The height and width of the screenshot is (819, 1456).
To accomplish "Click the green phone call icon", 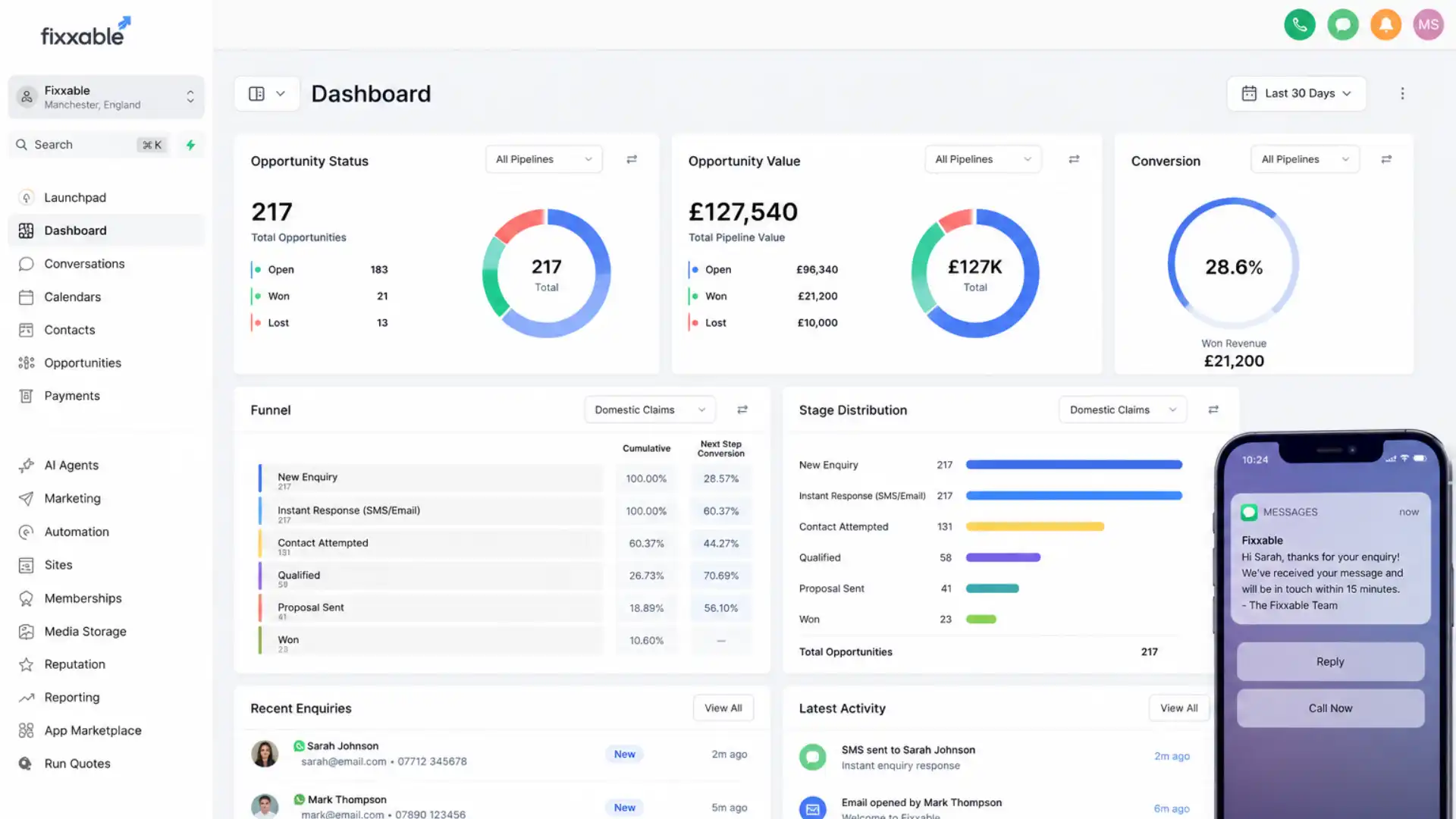I will pos(1299,25).
